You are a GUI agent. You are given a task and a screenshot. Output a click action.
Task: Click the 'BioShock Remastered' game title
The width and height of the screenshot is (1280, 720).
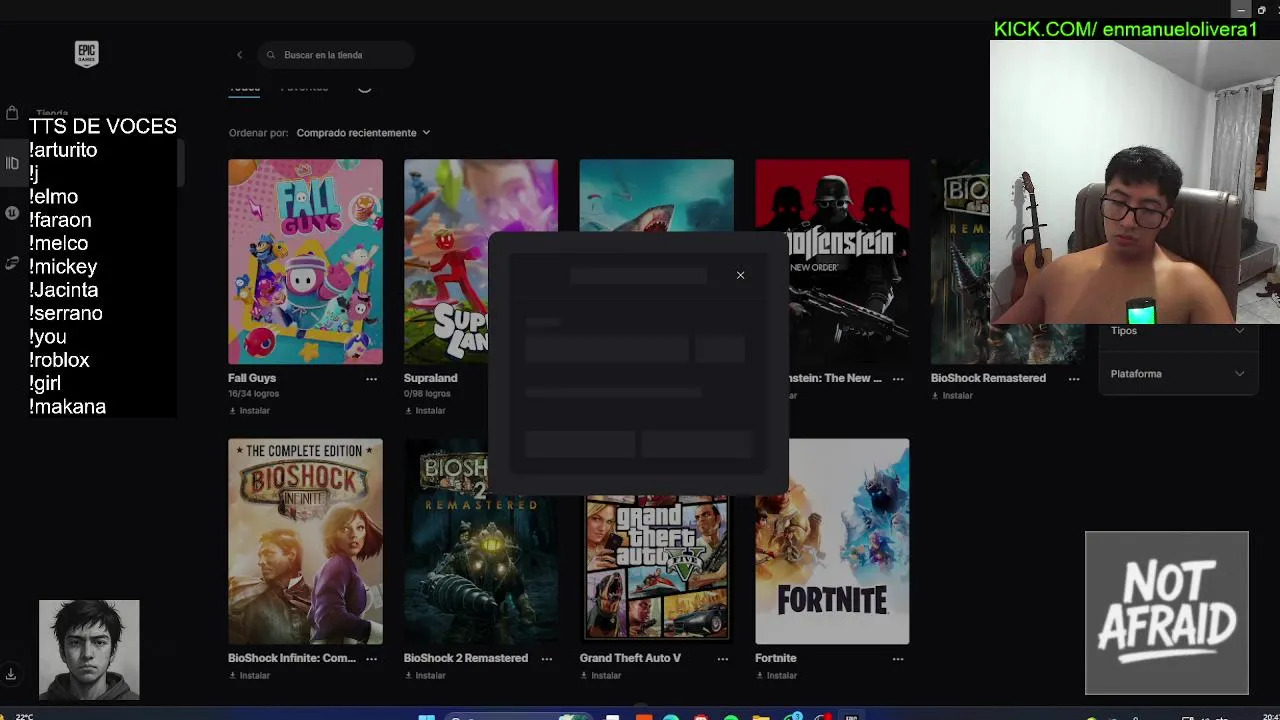pos(988,378)
